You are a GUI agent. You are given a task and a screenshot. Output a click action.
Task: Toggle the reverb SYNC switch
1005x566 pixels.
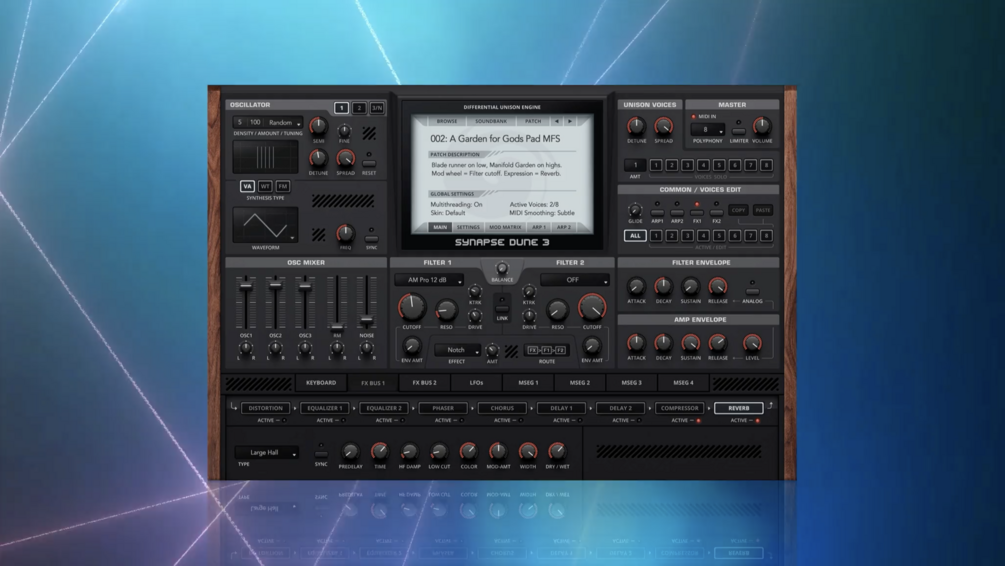[321, 454]
